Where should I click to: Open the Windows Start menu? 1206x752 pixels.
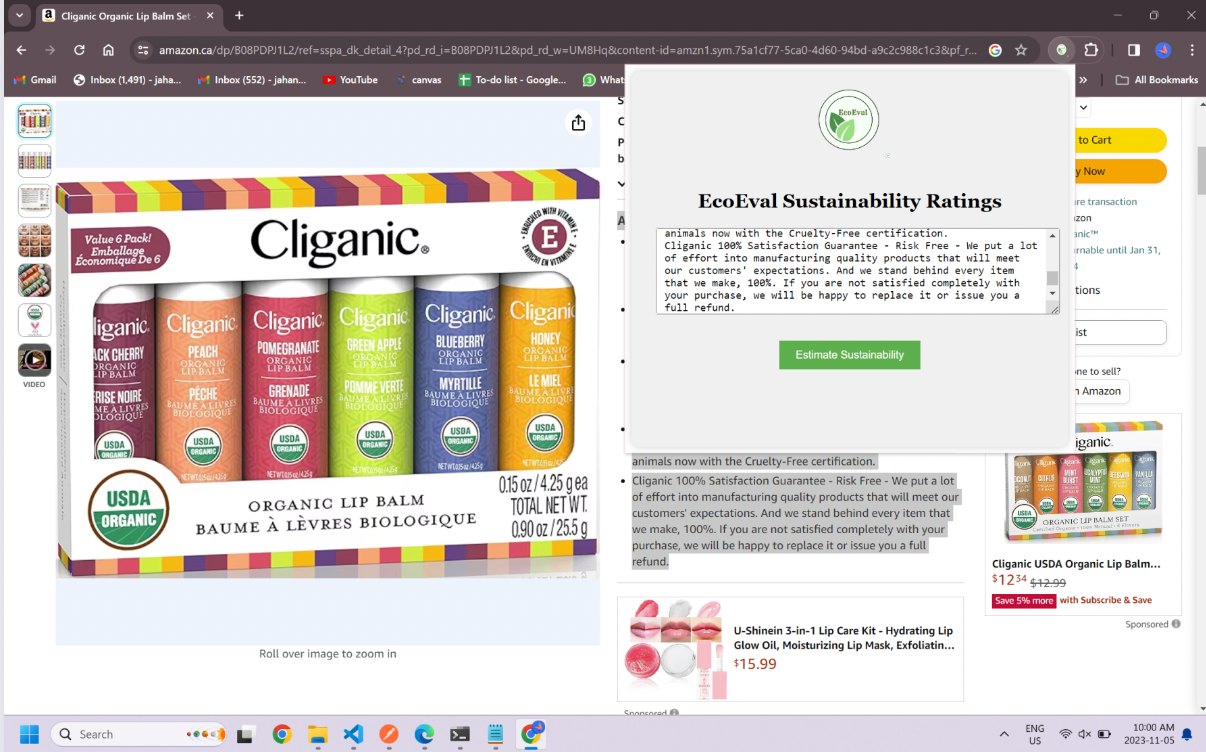point(27,734)
